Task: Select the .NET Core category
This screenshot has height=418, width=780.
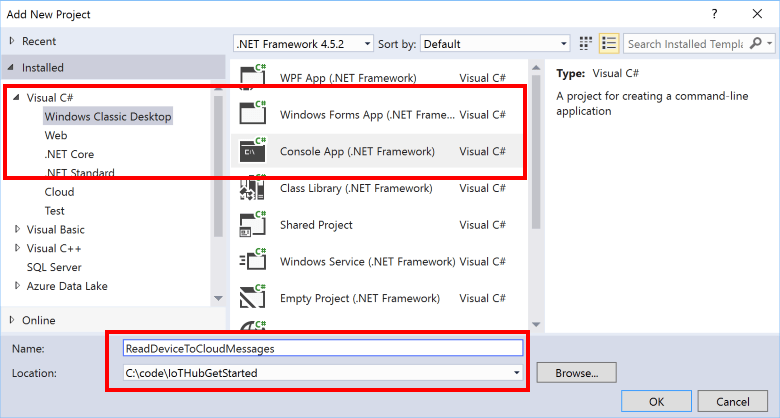Action: pos(69,154)
